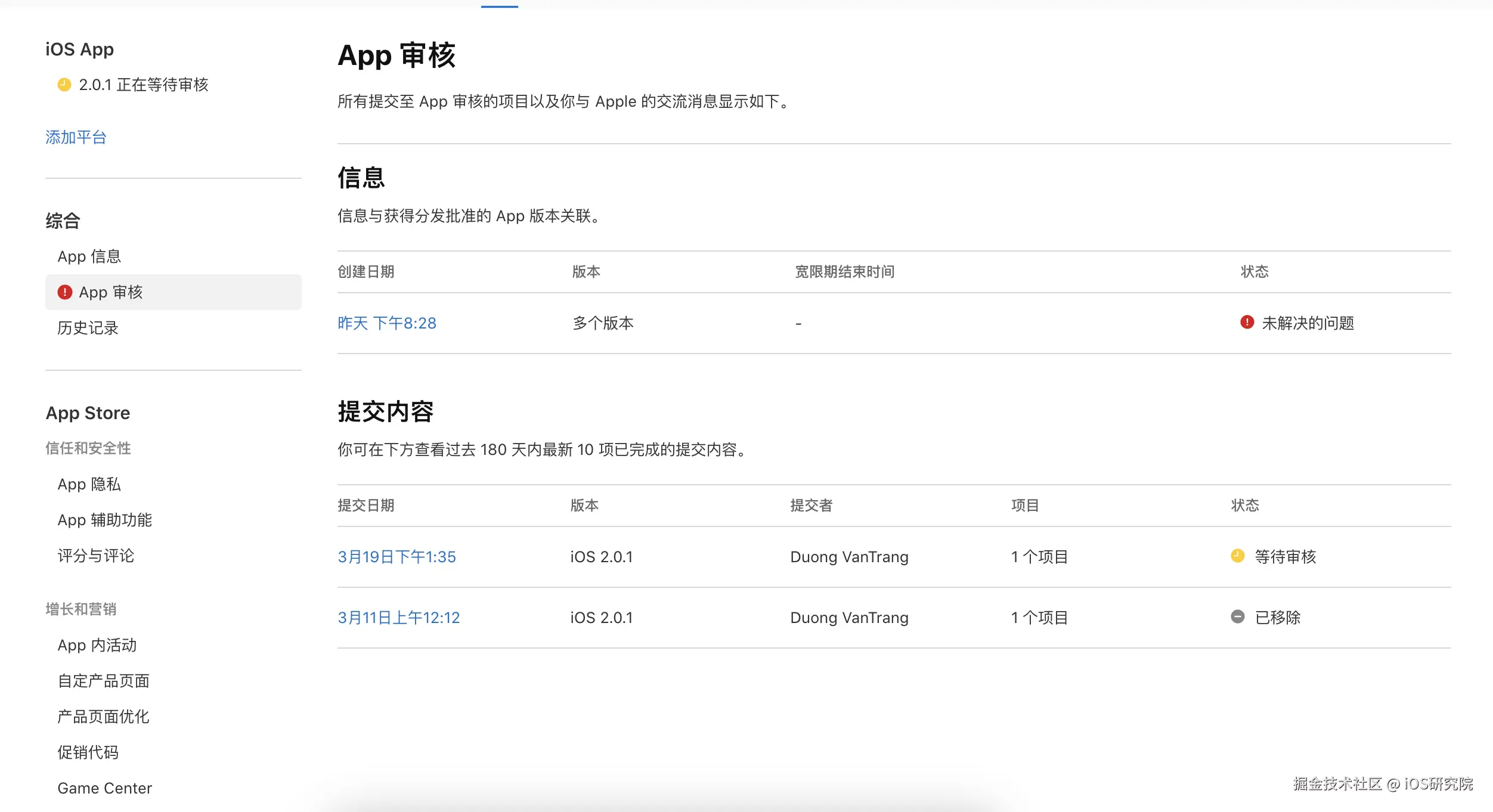Open 促销代码 page
Viewport: 1493px width, 812px height.
(x=88, y=752)
